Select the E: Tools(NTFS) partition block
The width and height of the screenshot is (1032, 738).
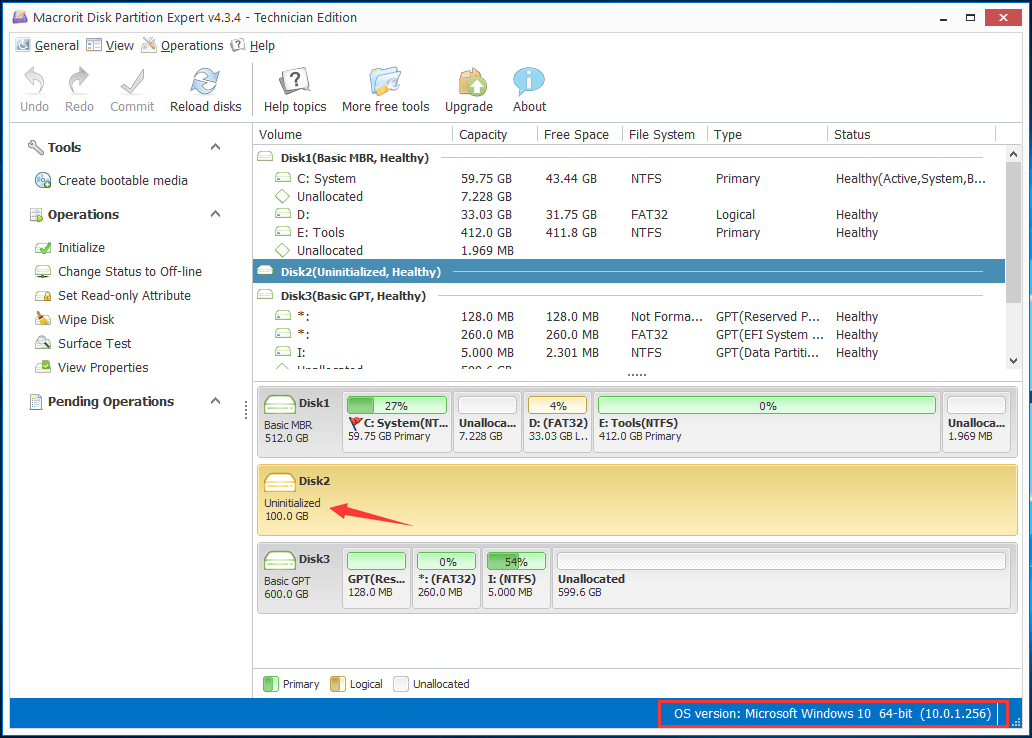click(x=767, y=422)
